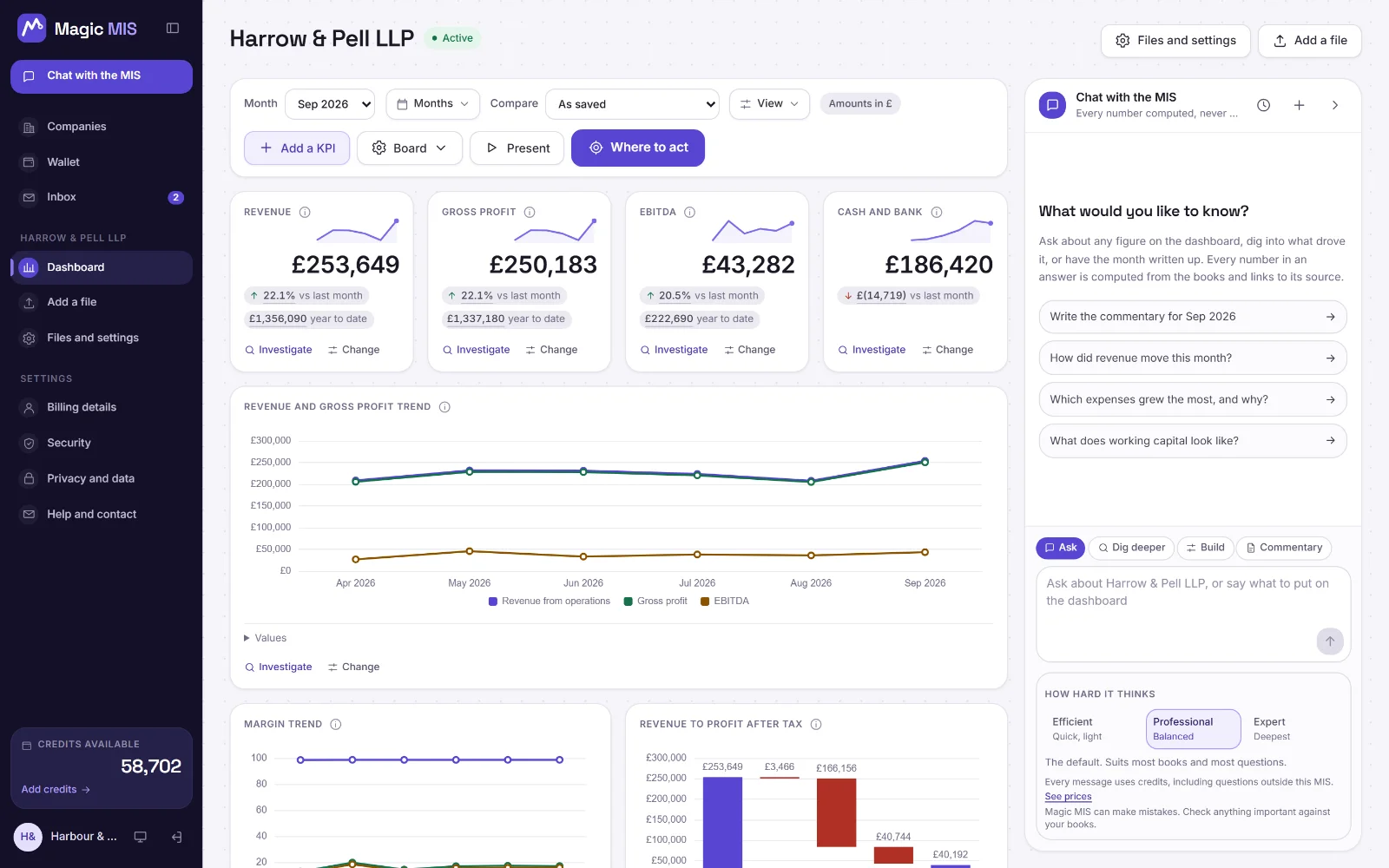
Task: Click the Present button
Action: 517,148
